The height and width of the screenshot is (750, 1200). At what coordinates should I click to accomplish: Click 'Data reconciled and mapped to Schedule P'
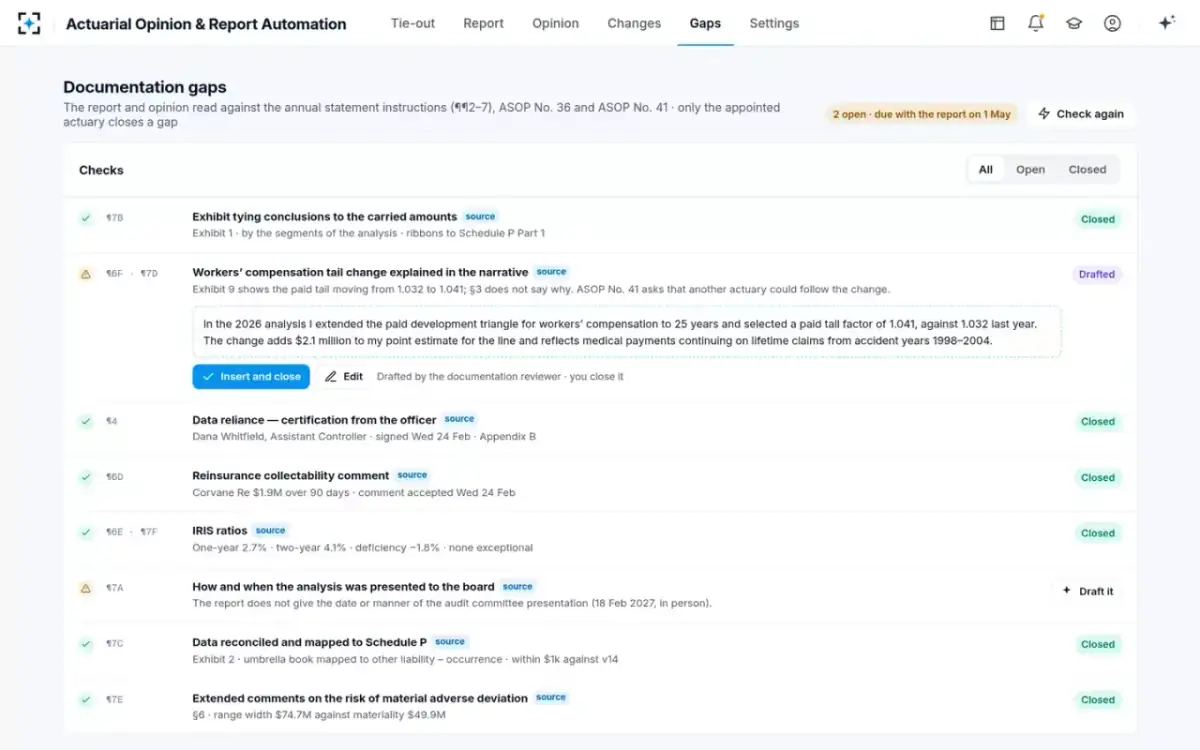point(309,643)
